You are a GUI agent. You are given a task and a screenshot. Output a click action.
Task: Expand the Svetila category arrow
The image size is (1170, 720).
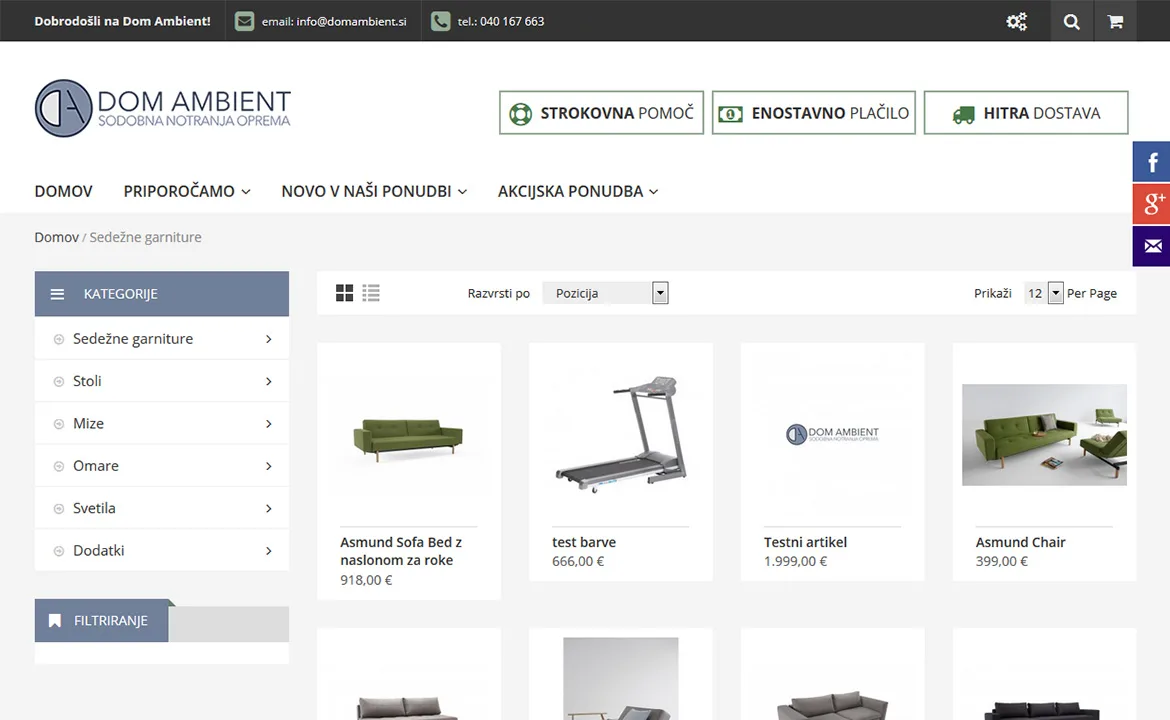[x=269, y=509]
